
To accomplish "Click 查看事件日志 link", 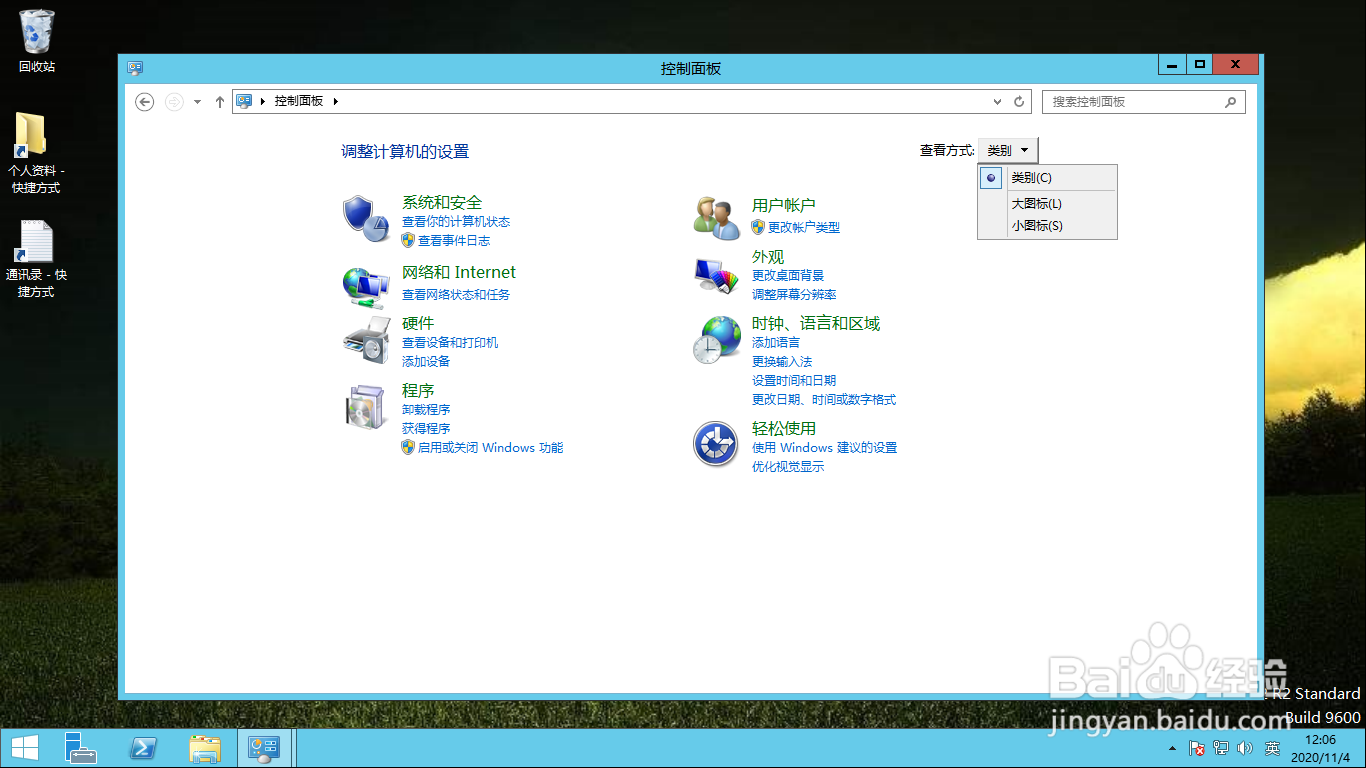I will [454, 241].
